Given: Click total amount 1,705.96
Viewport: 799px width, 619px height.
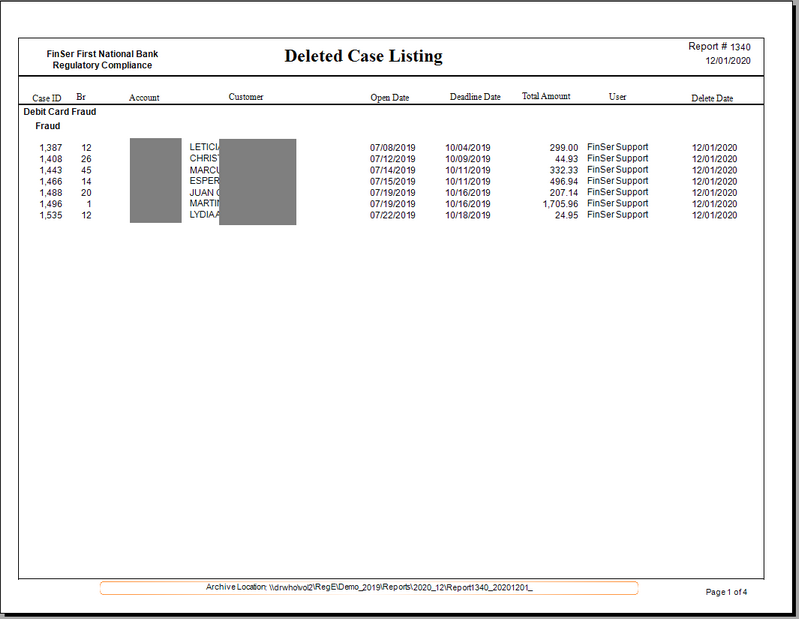Looking at the screenshot, I should [561, 204].
